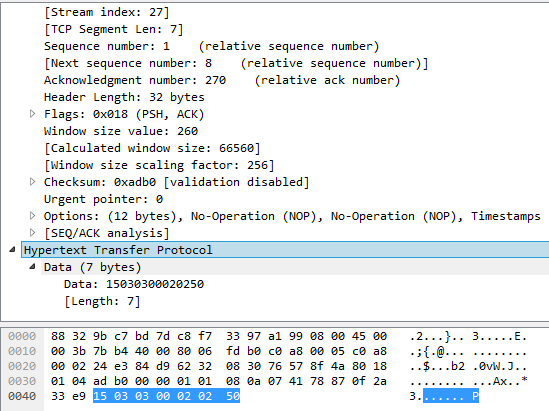Select the [Calculated window size: 66560] line

[152, 148]
